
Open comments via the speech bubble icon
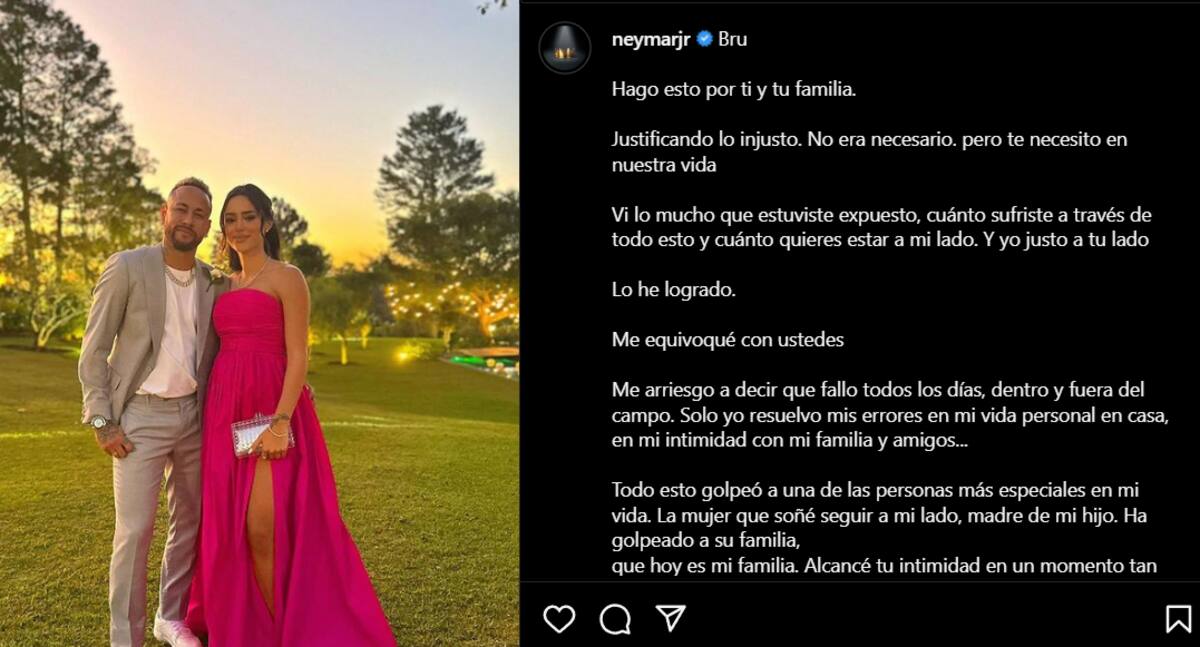coord(615,619)
